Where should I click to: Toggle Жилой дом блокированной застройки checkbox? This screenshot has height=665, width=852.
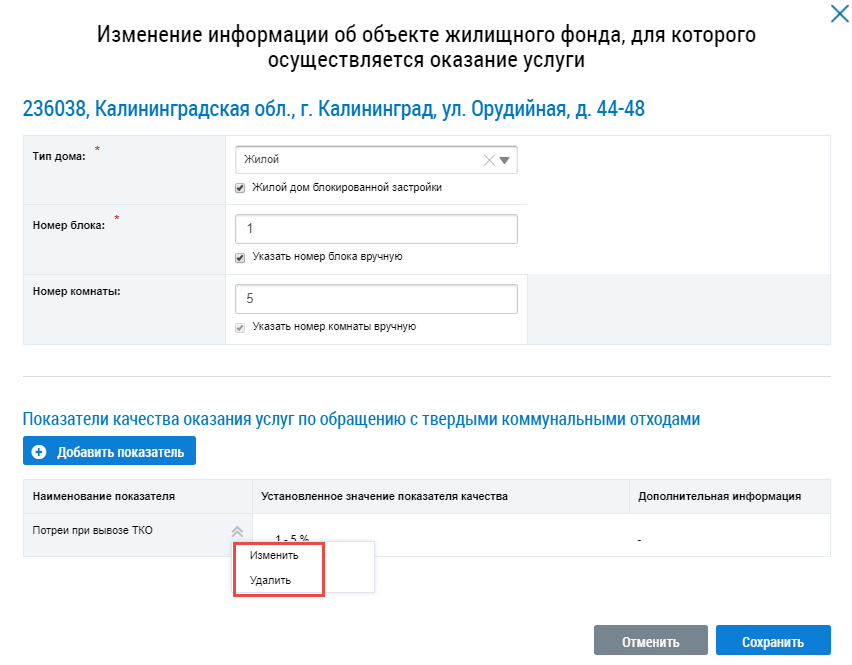point(240,187)
